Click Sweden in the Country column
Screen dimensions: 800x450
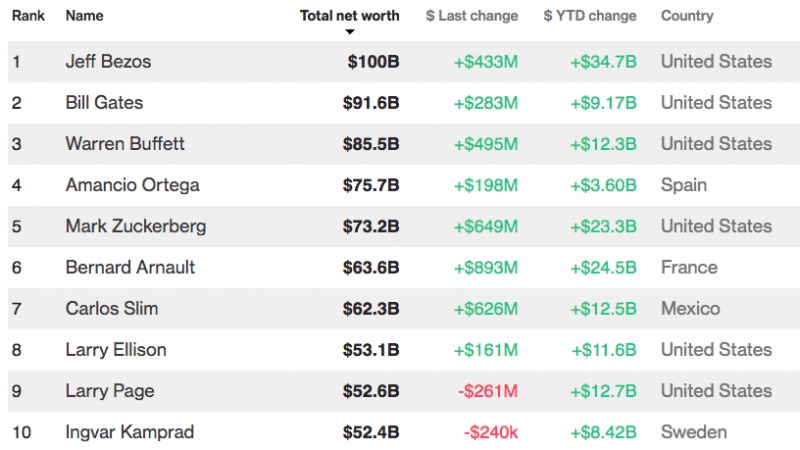(x=693, y=432)
